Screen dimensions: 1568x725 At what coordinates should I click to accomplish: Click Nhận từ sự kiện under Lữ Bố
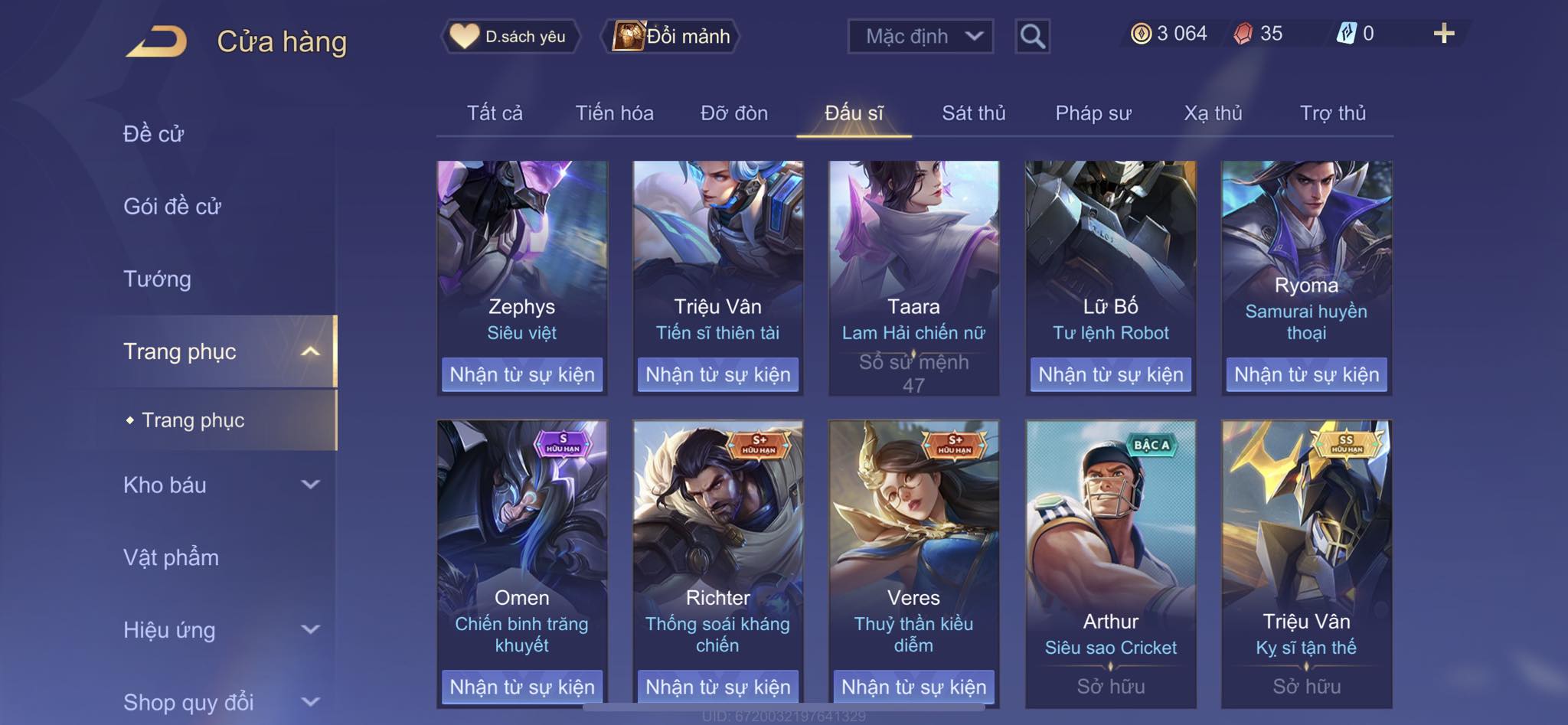point(1110,374)
